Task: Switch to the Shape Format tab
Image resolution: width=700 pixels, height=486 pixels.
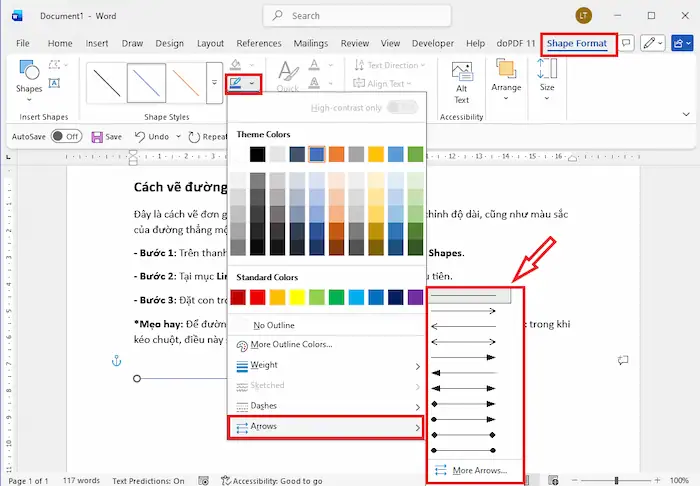Action: (x=579, y=44)
